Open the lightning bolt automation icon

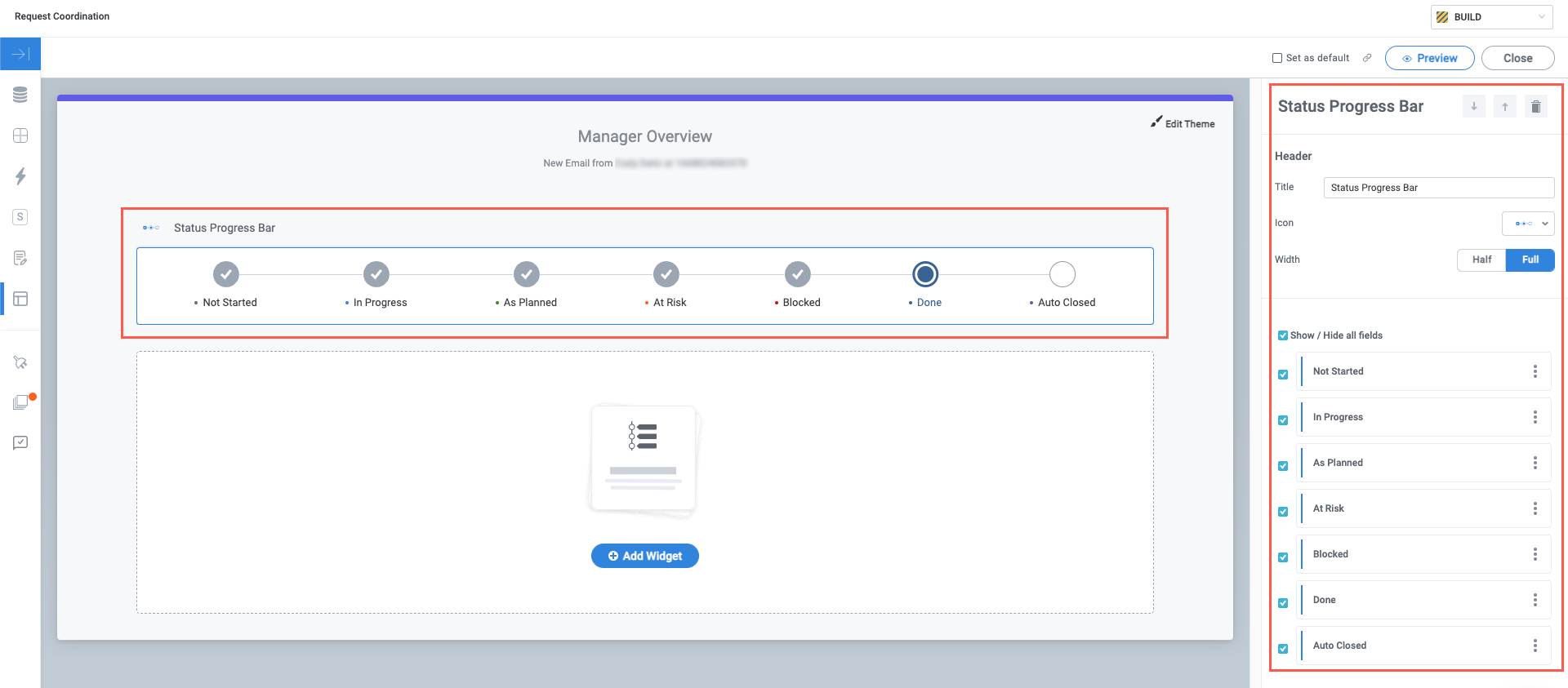(x=20, y=176)
